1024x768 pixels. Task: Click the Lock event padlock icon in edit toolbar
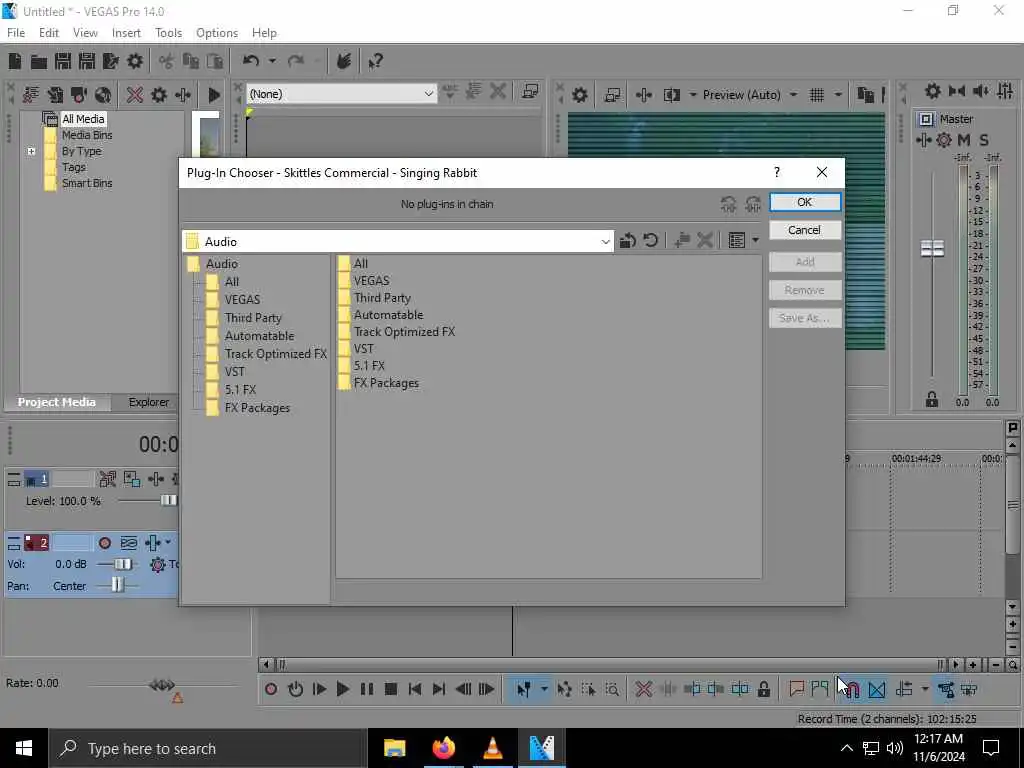(x=763, y=689)
